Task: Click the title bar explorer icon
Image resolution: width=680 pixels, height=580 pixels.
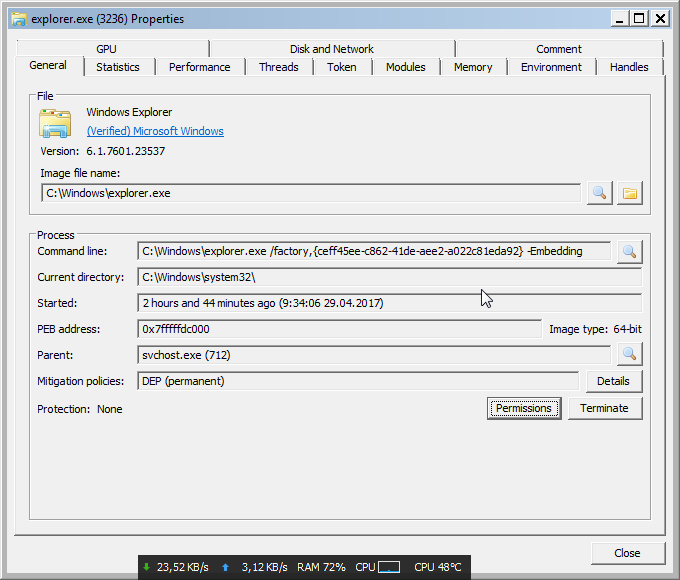Action: click(19, 19)
